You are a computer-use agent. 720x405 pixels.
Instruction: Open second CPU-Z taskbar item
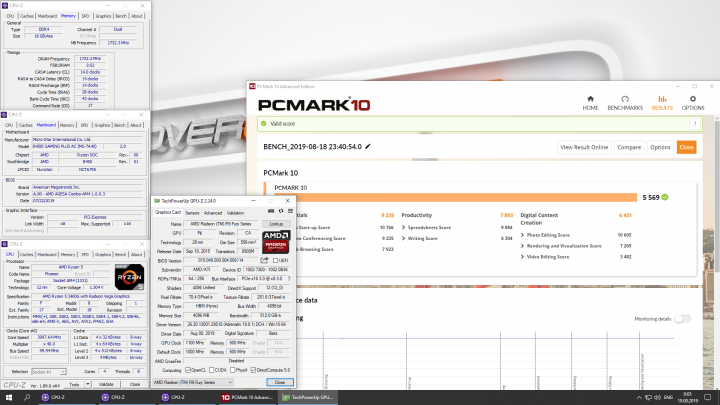click(126, 397)
